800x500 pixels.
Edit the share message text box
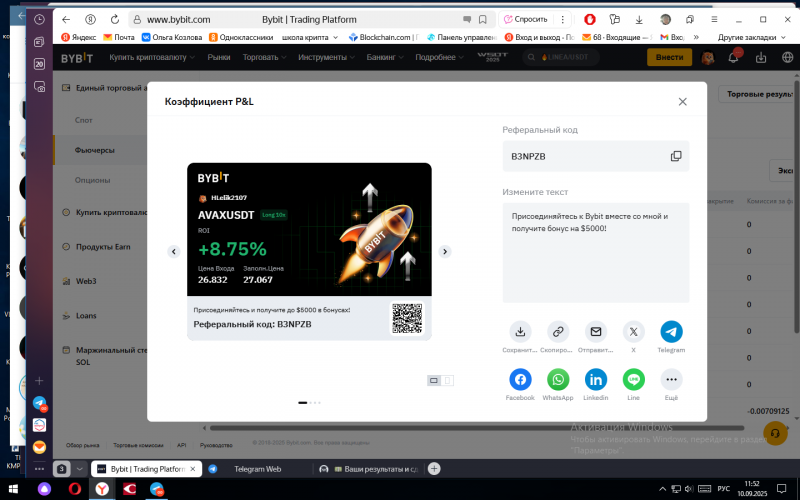point(595,253)
